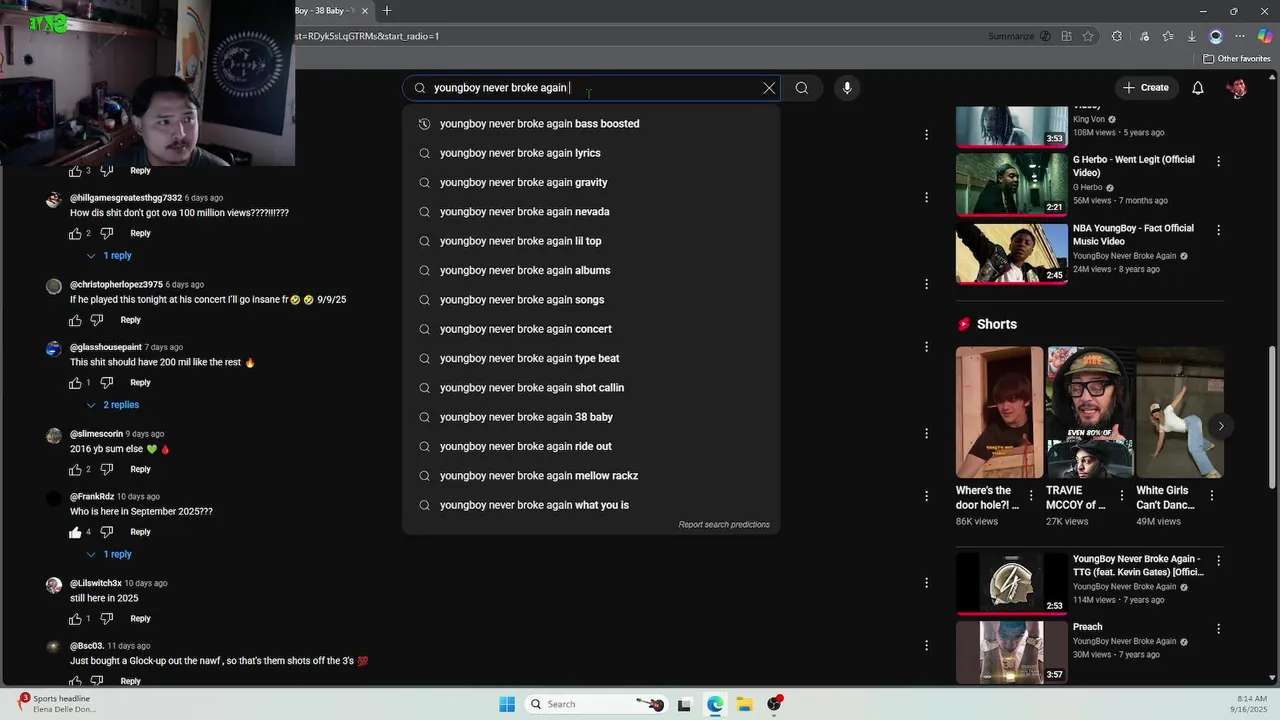Viewport: 1280px width, 720px height.
Task: Open File Explorer from taskbar
Action: (745, 704)
